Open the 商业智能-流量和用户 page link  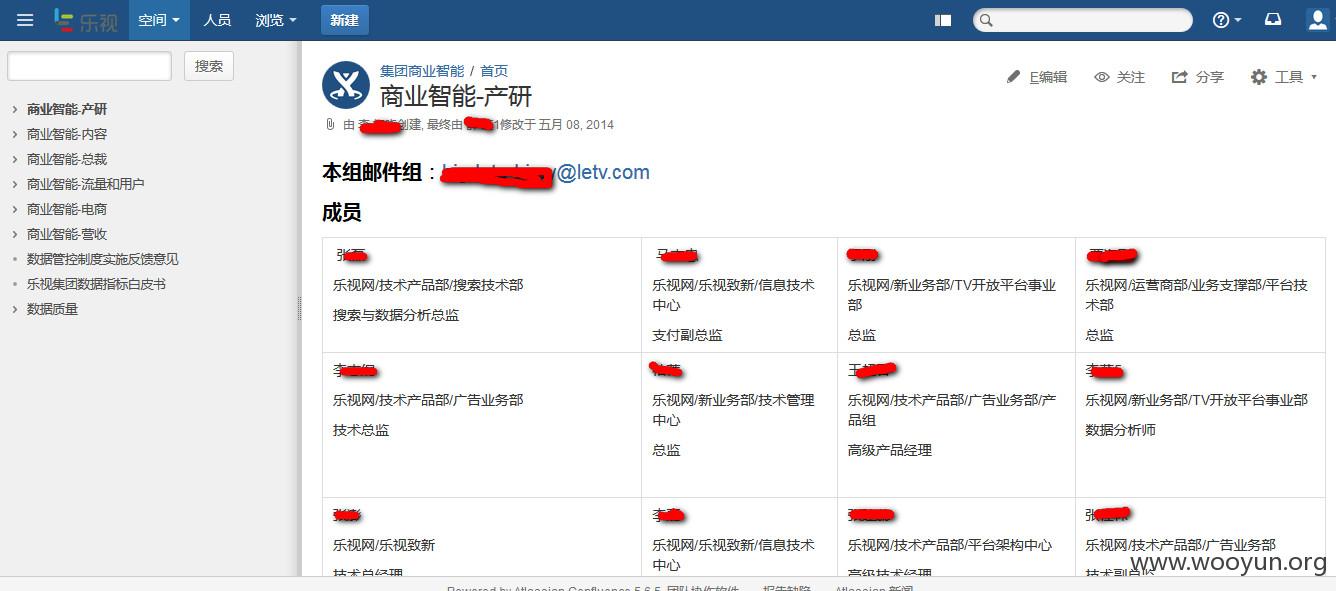point(86,184)
